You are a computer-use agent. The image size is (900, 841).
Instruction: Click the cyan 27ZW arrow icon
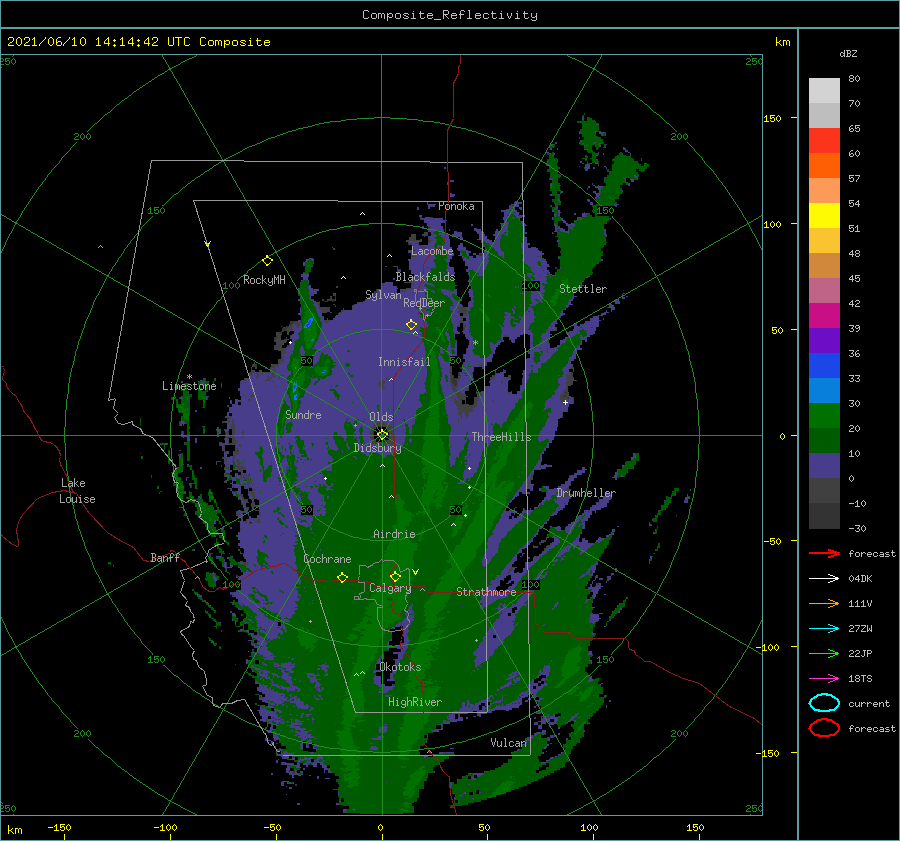[824, 629]
